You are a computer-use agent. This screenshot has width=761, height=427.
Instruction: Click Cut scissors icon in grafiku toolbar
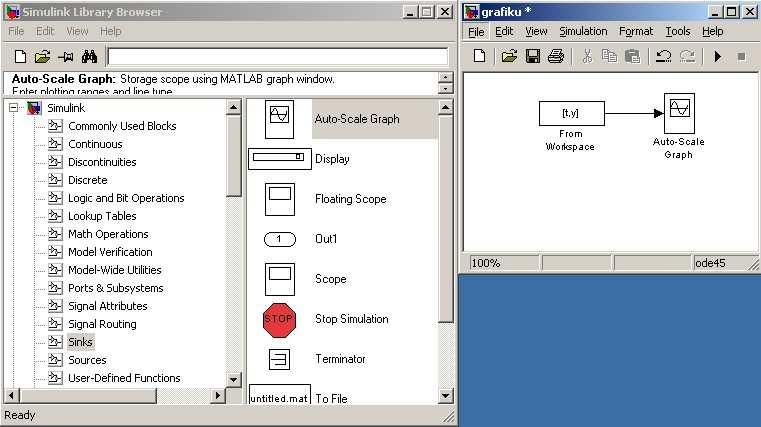(x=587, y=56)
